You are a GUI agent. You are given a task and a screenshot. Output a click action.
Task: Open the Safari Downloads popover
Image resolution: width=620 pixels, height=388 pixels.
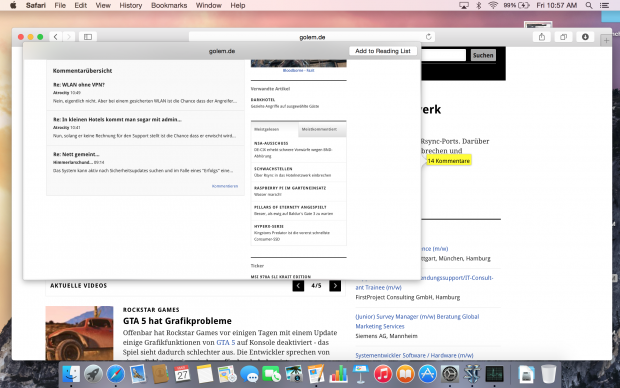[585, 37]
